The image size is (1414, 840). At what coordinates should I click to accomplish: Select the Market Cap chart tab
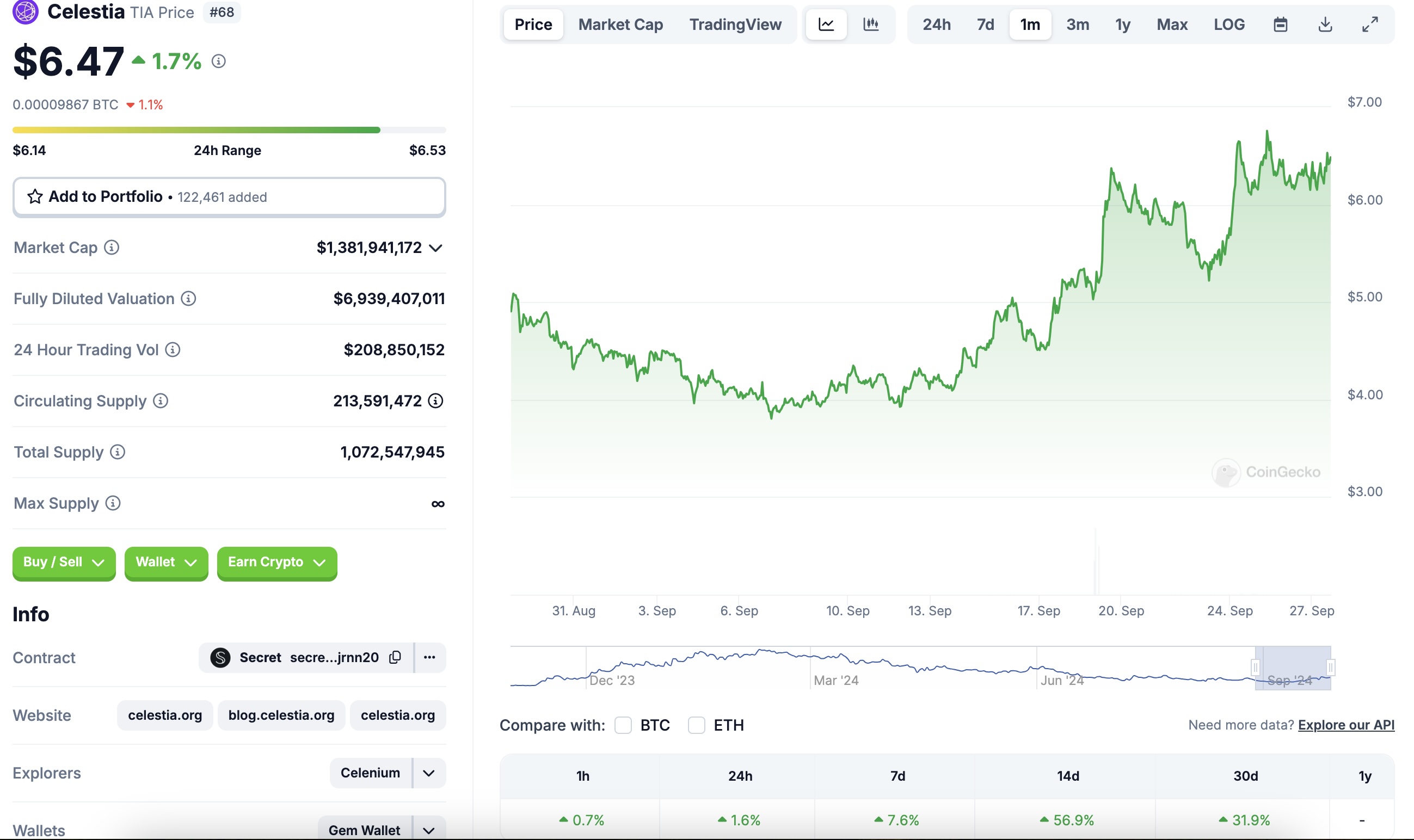point(620,24)
